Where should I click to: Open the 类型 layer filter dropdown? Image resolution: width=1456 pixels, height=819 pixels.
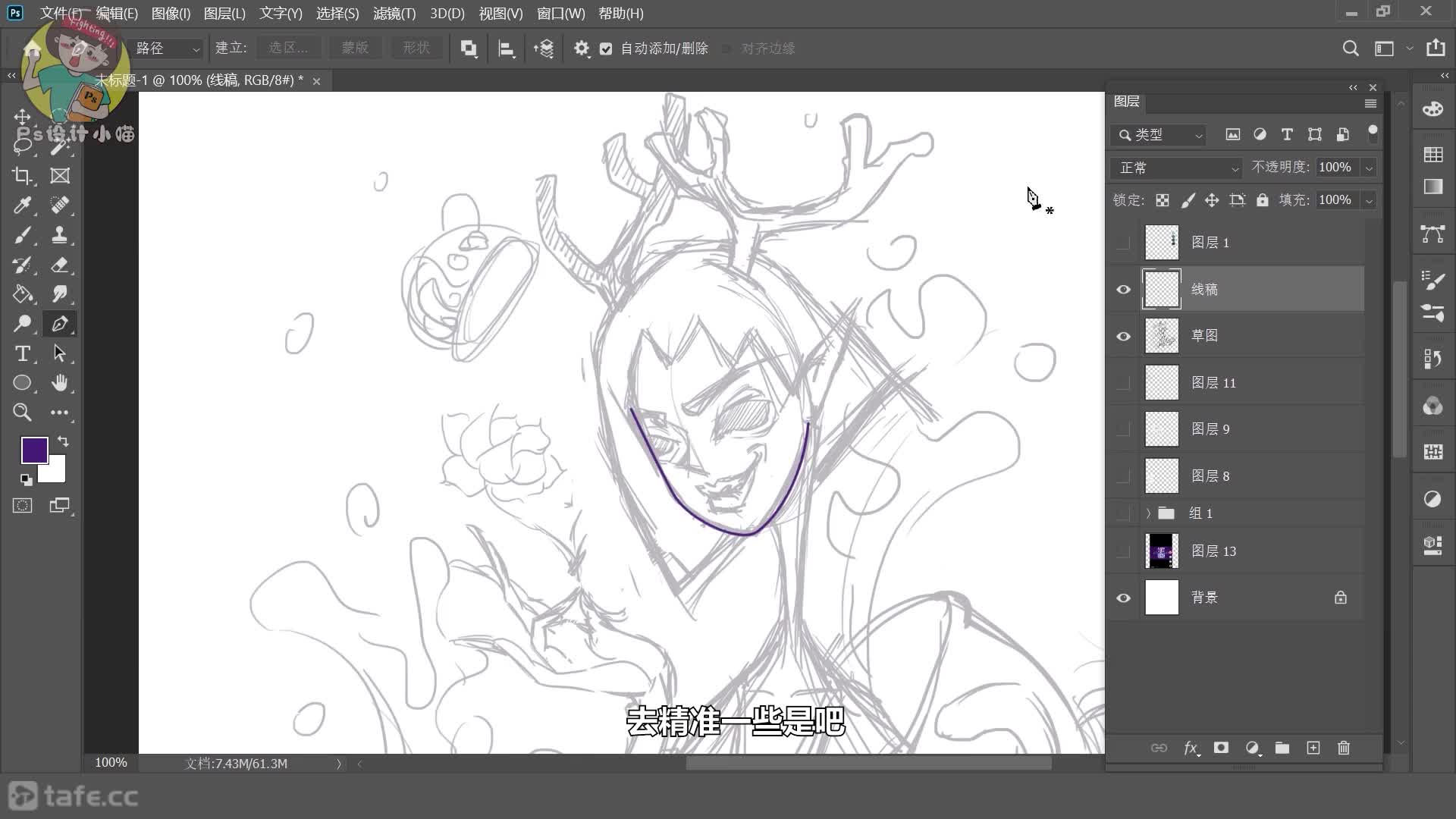(x=1158, y=135)
